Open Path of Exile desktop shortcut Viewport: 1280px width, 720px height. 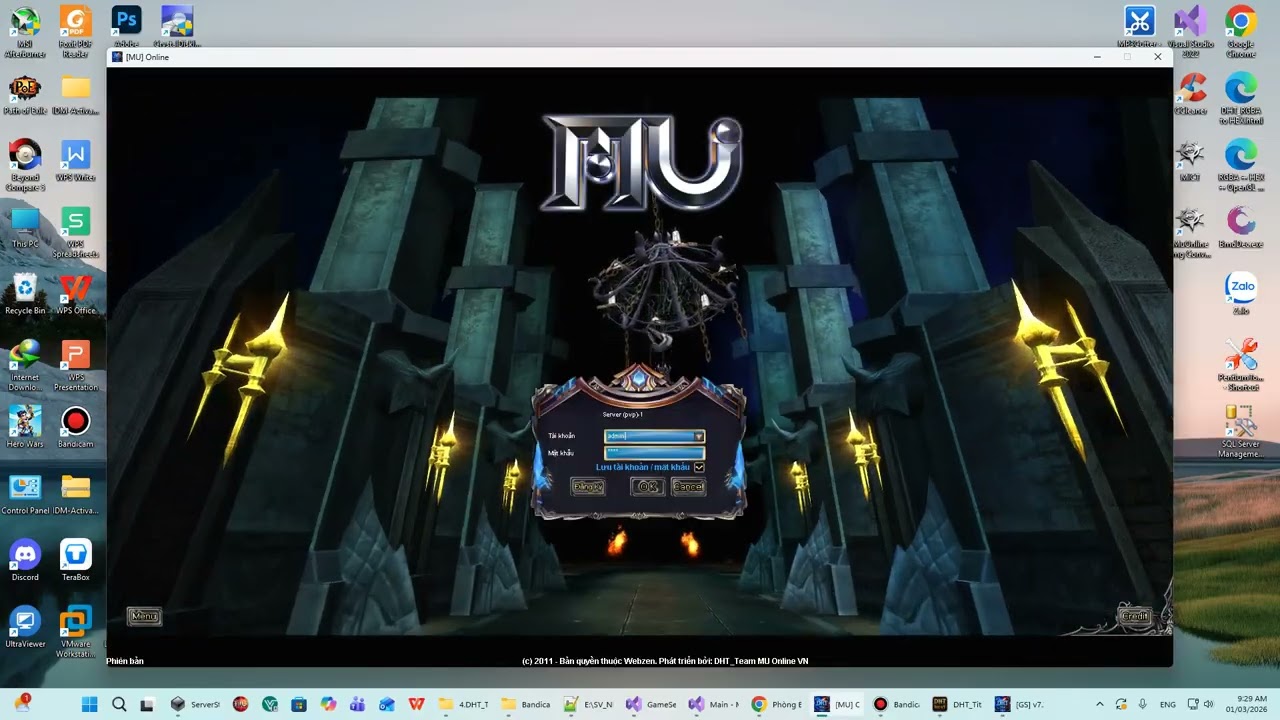25,96
